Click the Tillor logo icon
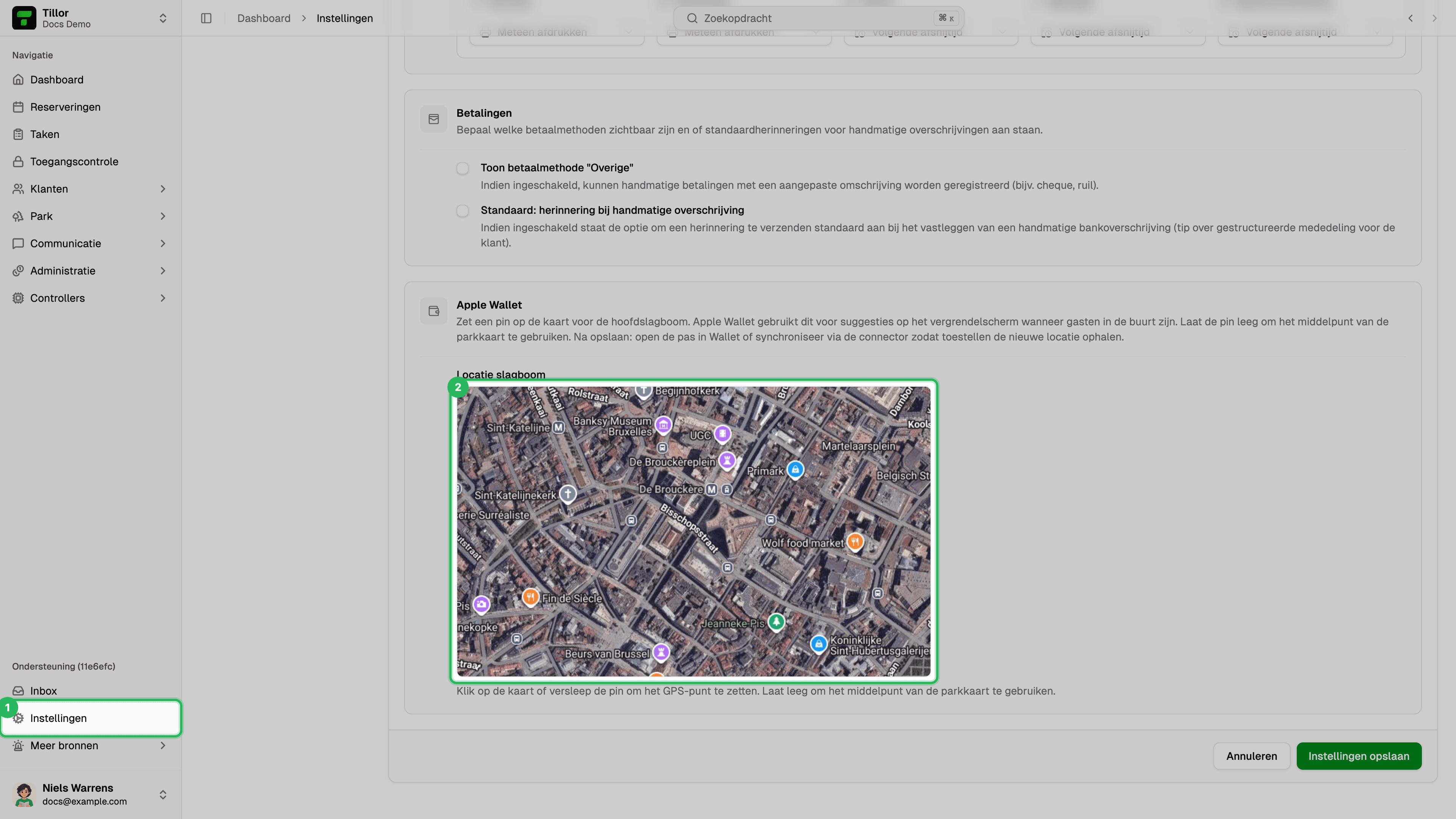The height and width of the screenshot is (819, 1456). pyautogui.click(x=24, y=18)
